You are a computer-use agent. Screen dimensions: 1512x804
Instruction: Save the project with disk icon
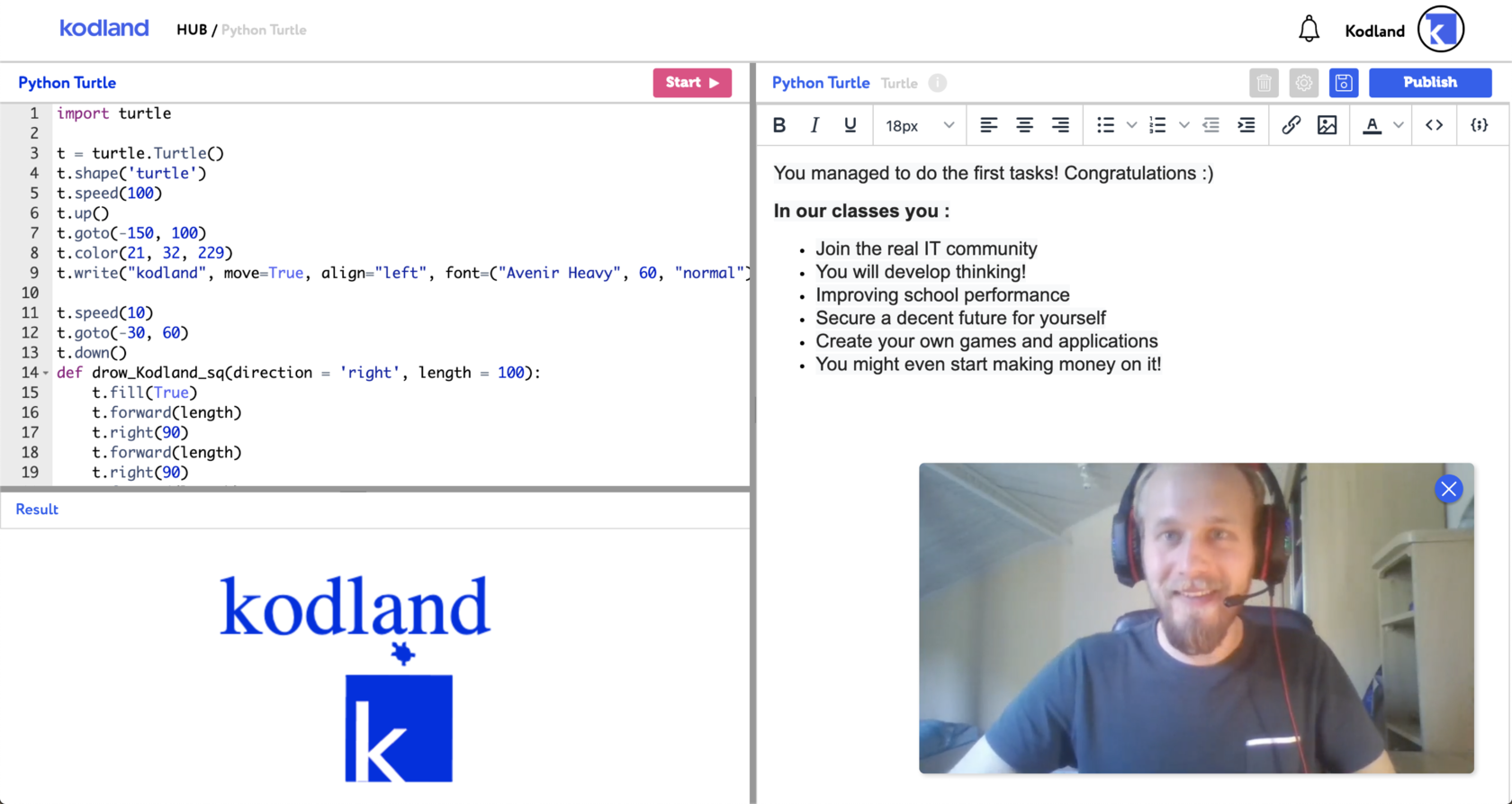tap(1344, 83)
